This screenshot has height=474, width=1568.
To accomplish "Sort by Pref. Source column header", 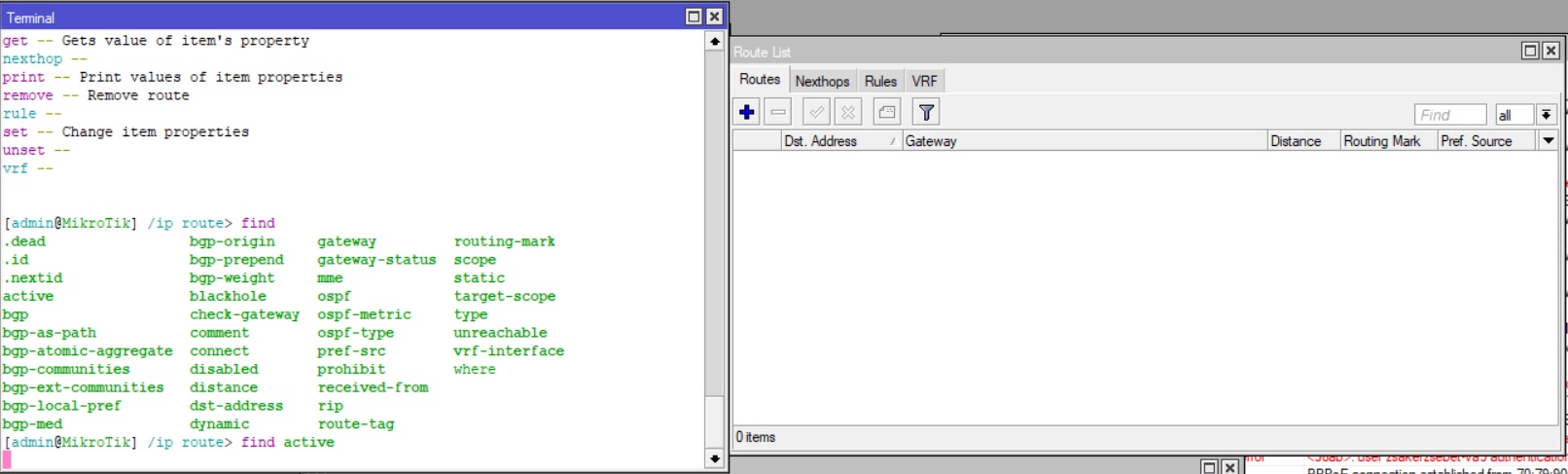I will (1486, 141).
